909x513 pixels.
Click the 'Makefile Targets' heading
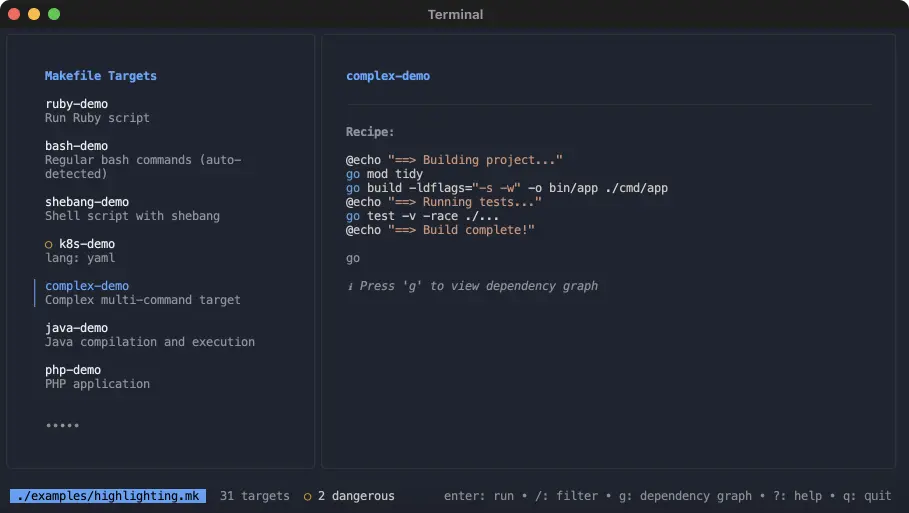coord(101,76)
